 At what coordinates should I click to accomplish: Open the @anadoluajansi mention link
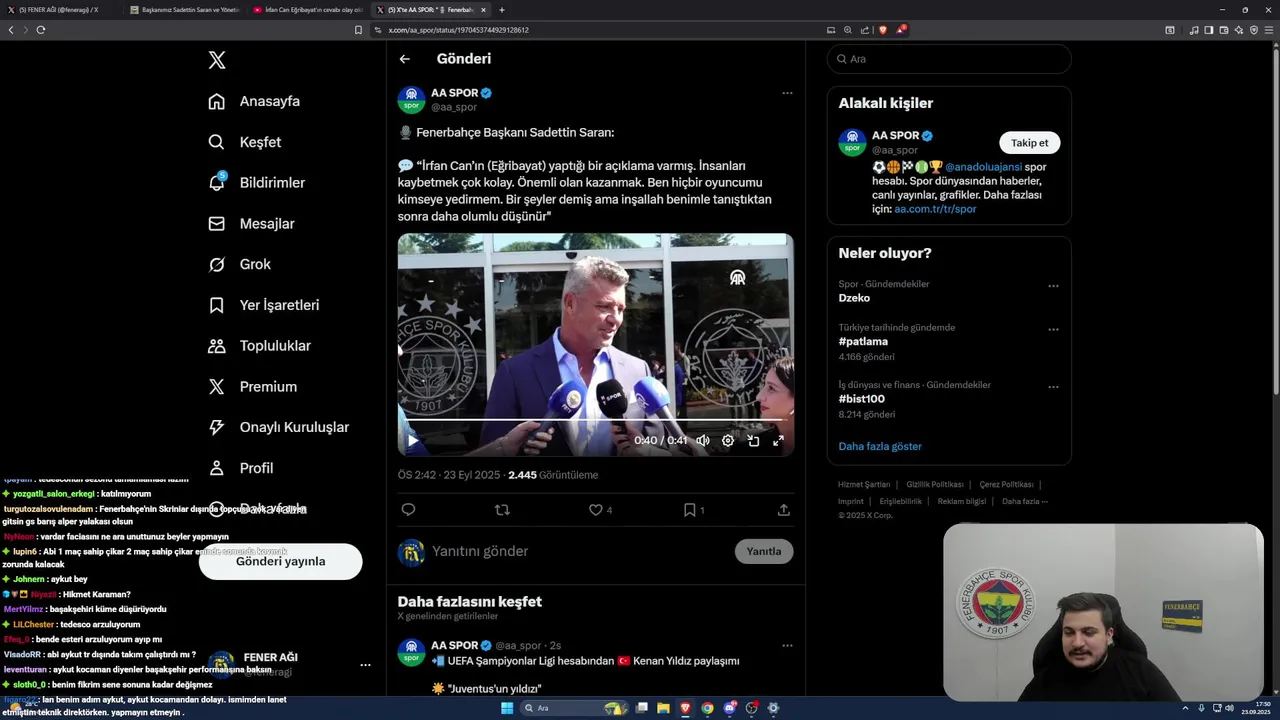point(983,167)
